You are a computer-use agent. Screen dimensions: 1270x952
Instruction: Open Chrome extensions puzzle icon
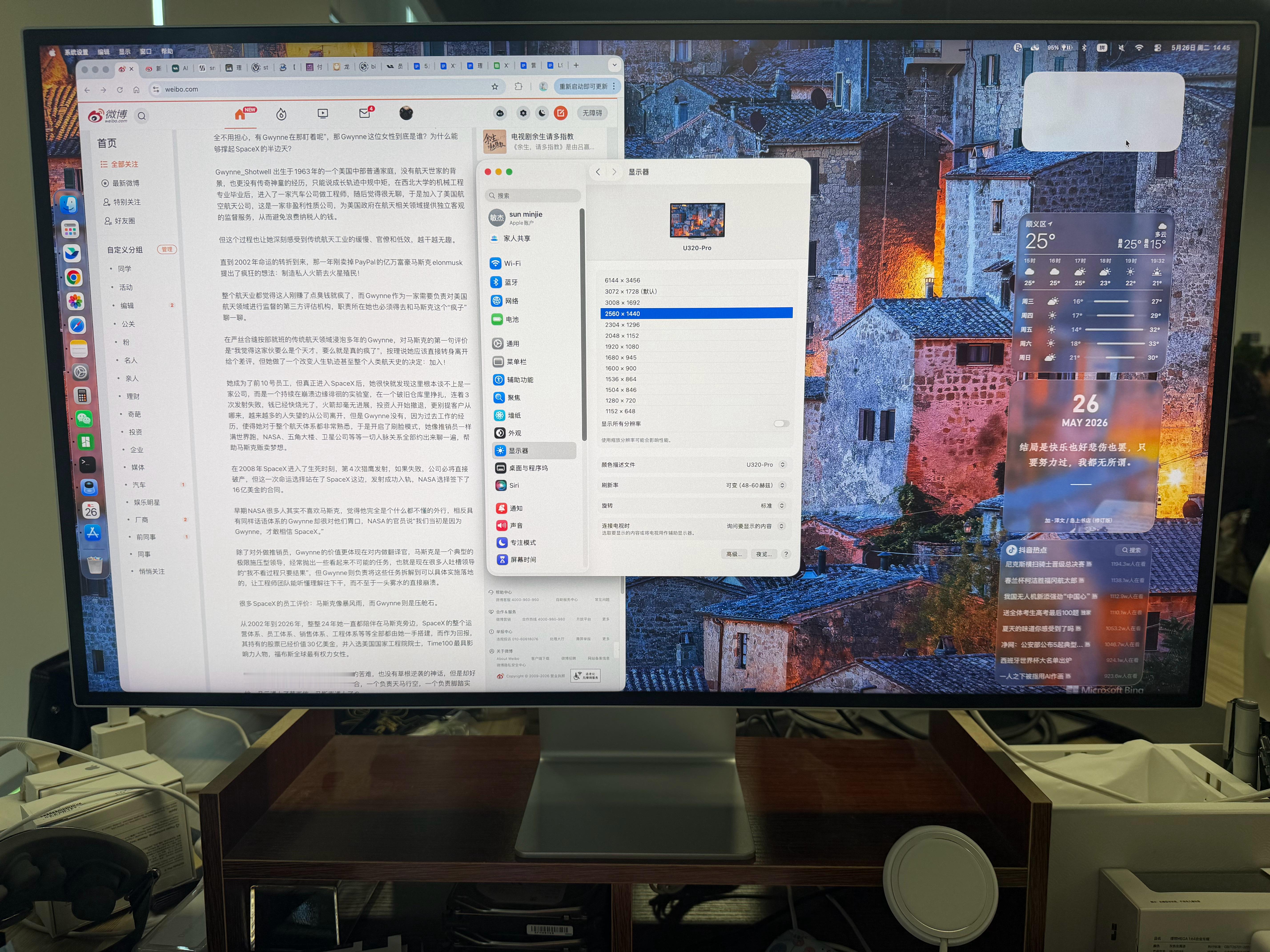[518, 87]
